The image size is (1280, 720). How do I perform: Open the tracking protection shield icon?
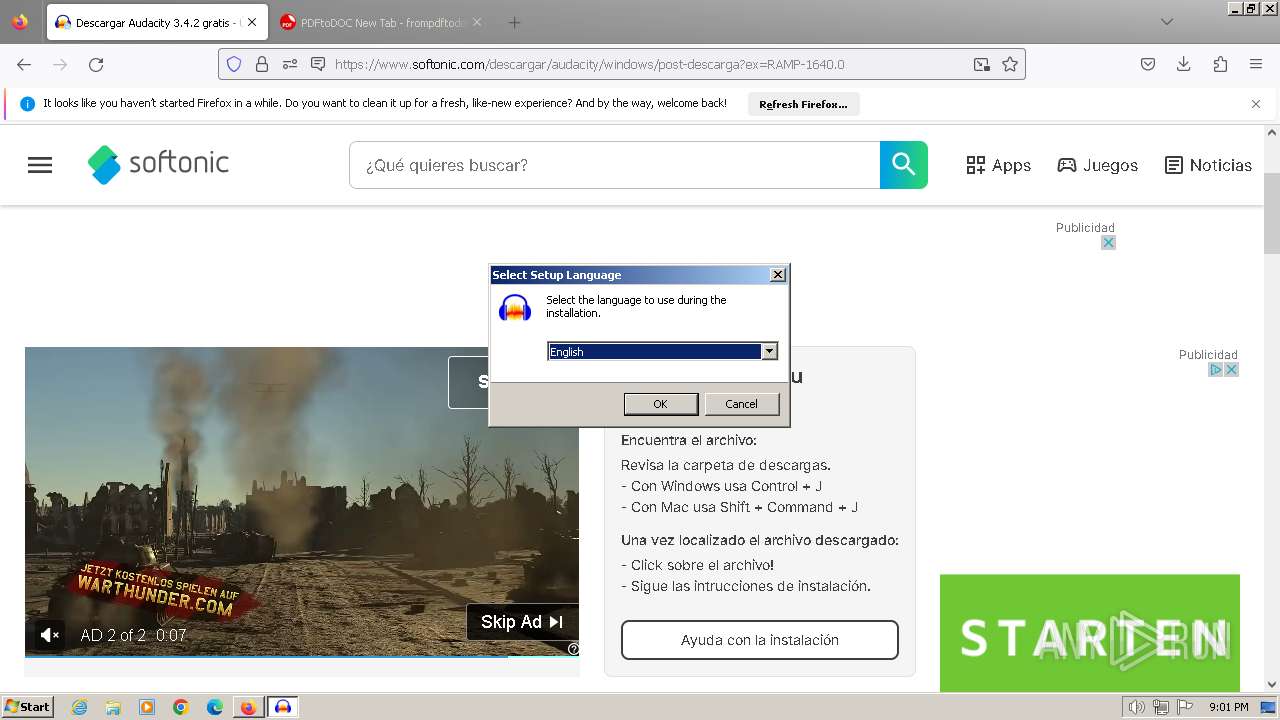coord(234,64)
